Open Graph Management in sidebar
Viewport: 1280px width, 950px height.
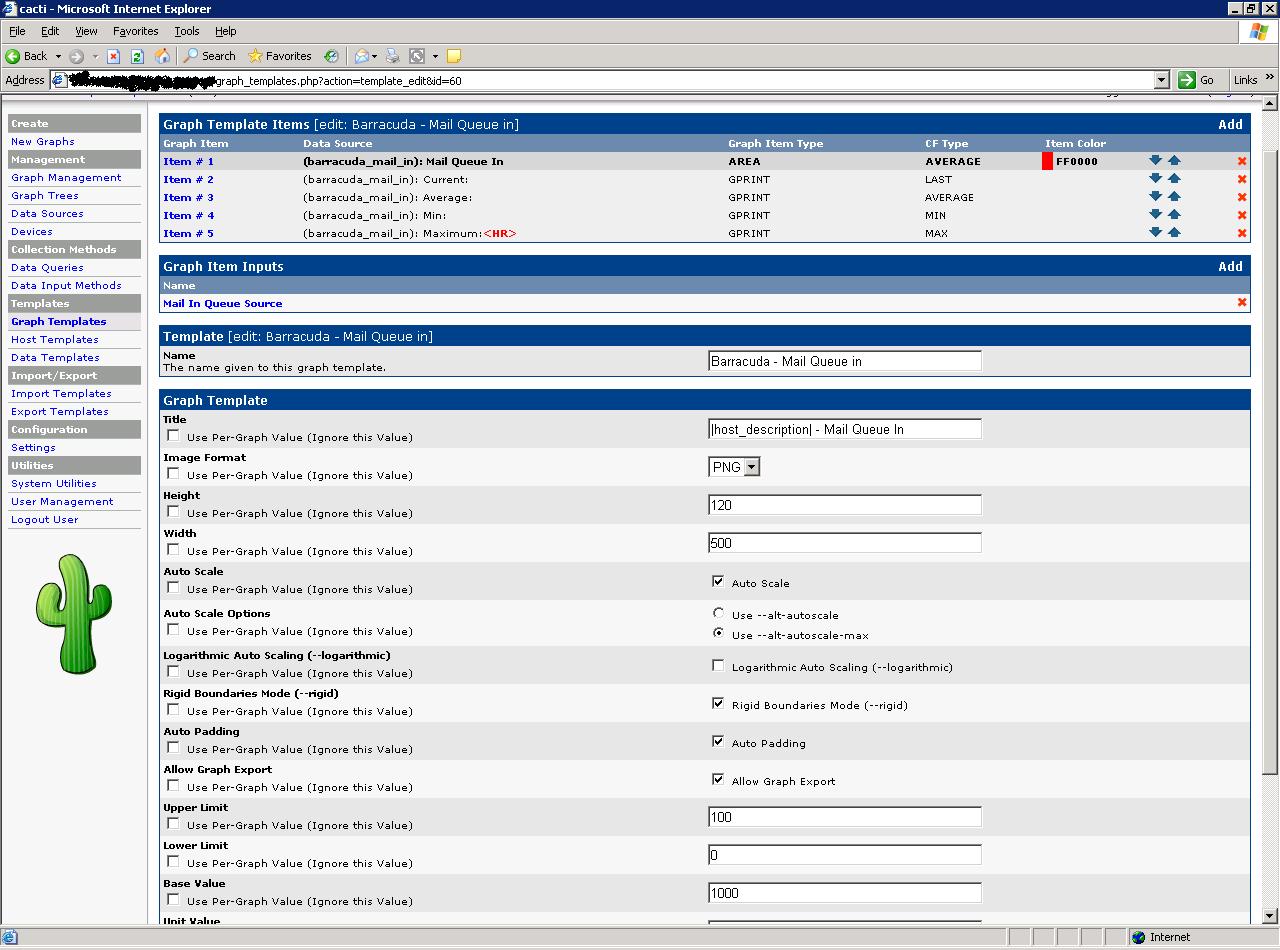[x=66, y=177]
